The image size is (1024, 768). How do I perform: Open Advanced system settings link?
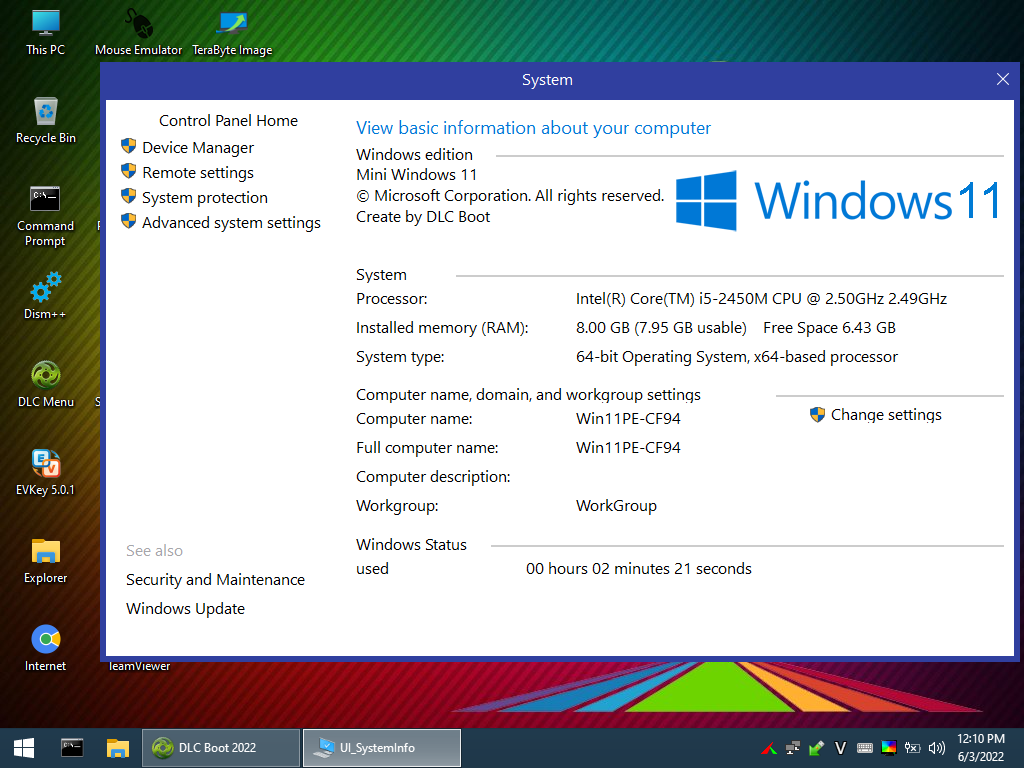[x=231, y=223]
